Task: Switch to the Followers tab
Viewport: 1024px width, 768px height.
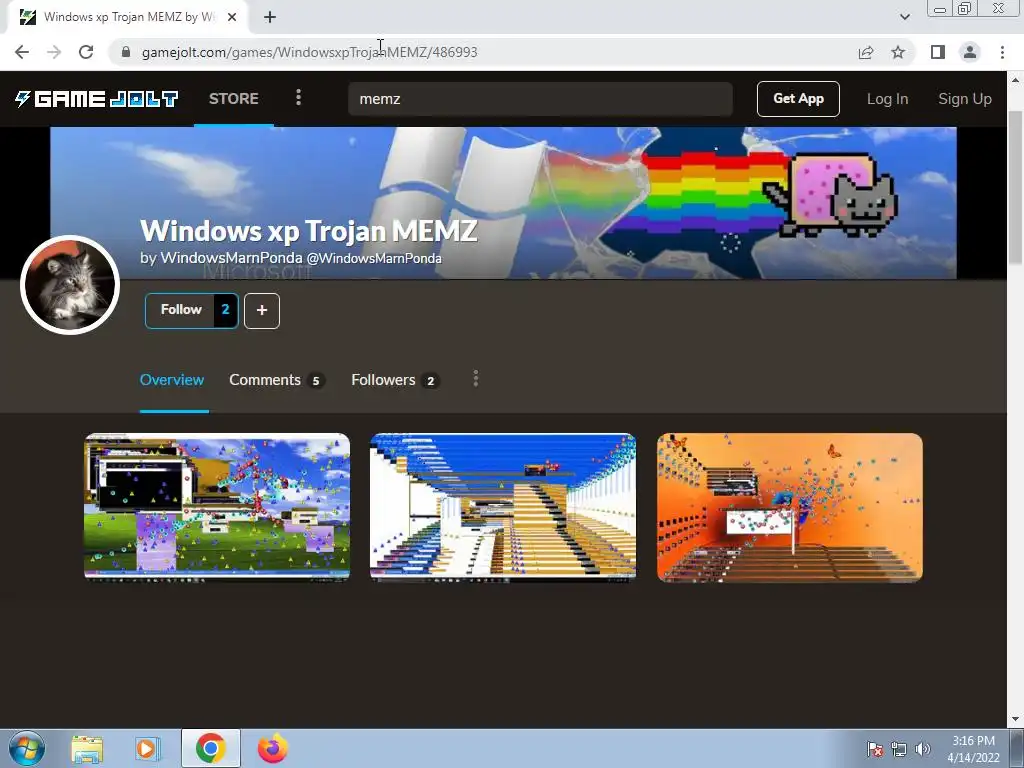Action: (395, 380)
